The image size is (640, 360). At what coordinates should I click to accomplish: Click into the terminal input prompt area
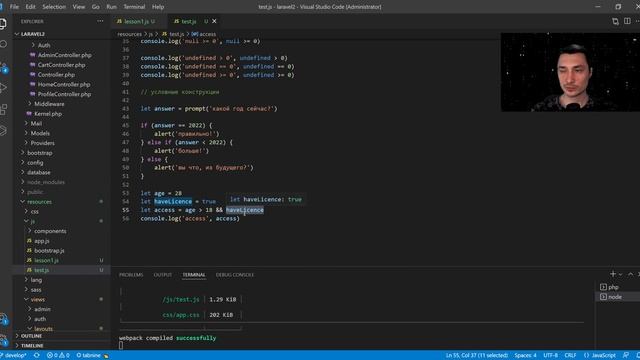121,345
